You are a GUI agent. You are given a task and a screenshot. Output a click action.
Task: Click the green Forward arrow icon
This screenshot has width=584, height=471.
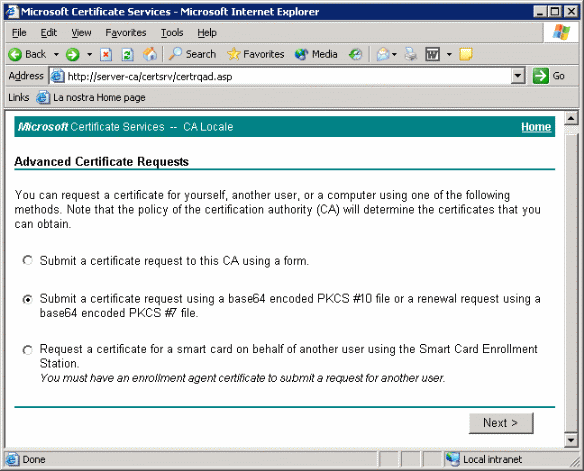[x=73, y=55]
